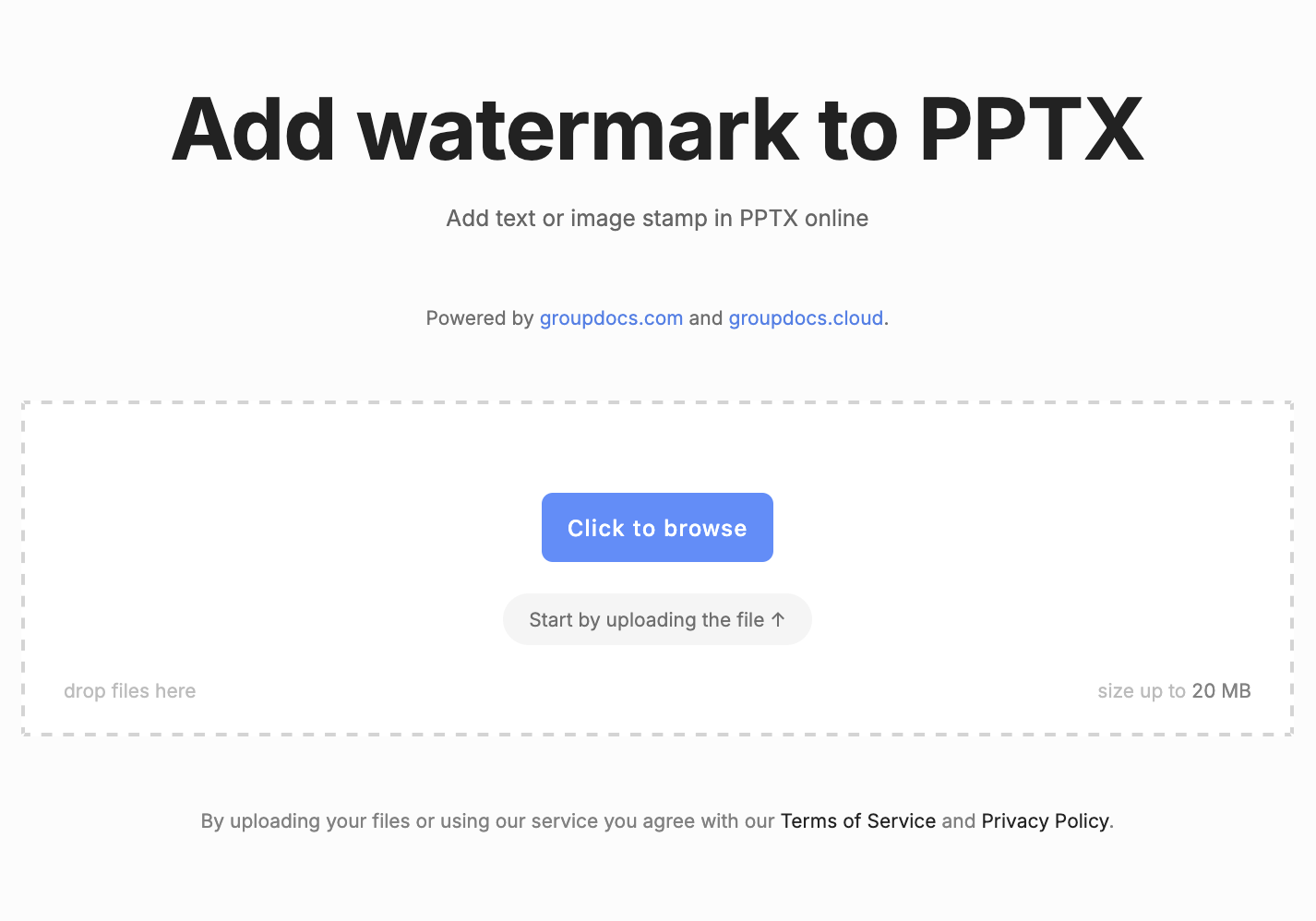Click the drop files here area
The width and height of the screenshot is (1316, 921).
pyautogui.click(x=129, y=690)
